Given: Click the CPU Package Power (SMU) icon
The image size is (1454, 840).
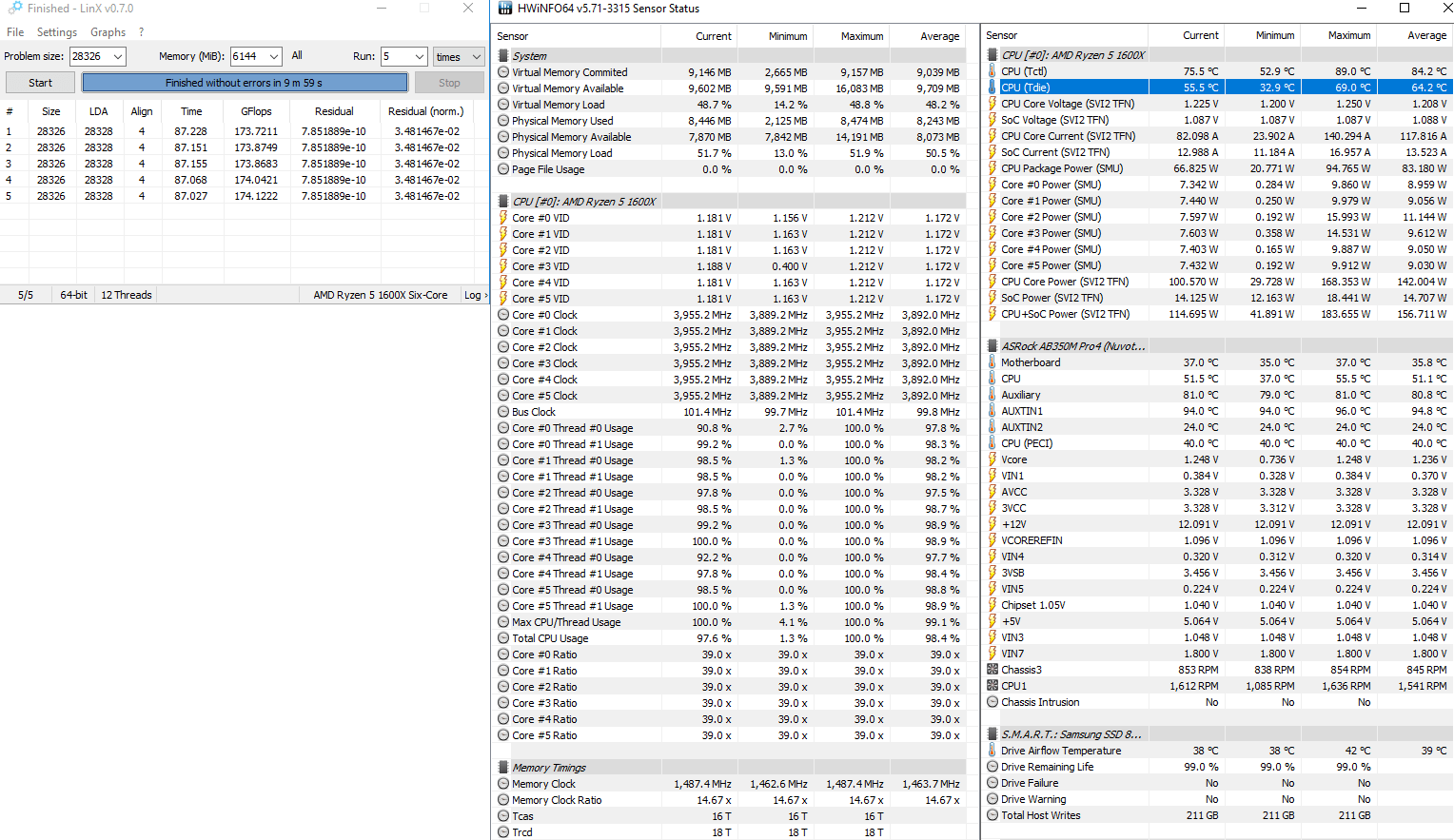Looking at the screenshot, I should click(992, 168).
